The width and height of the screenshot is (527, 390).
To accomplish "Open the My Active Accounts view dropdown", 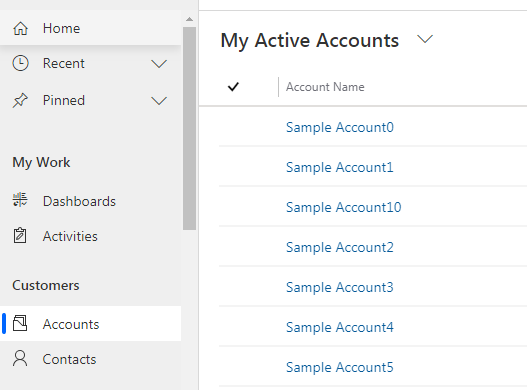I will click(425, 39).
